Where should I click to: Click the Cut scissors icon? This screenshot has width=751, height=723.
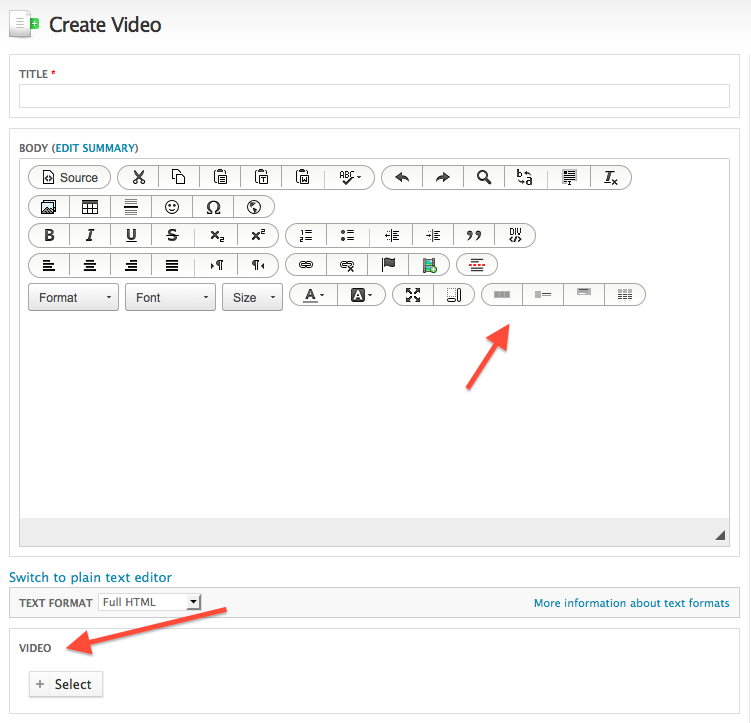click(138, 177)
